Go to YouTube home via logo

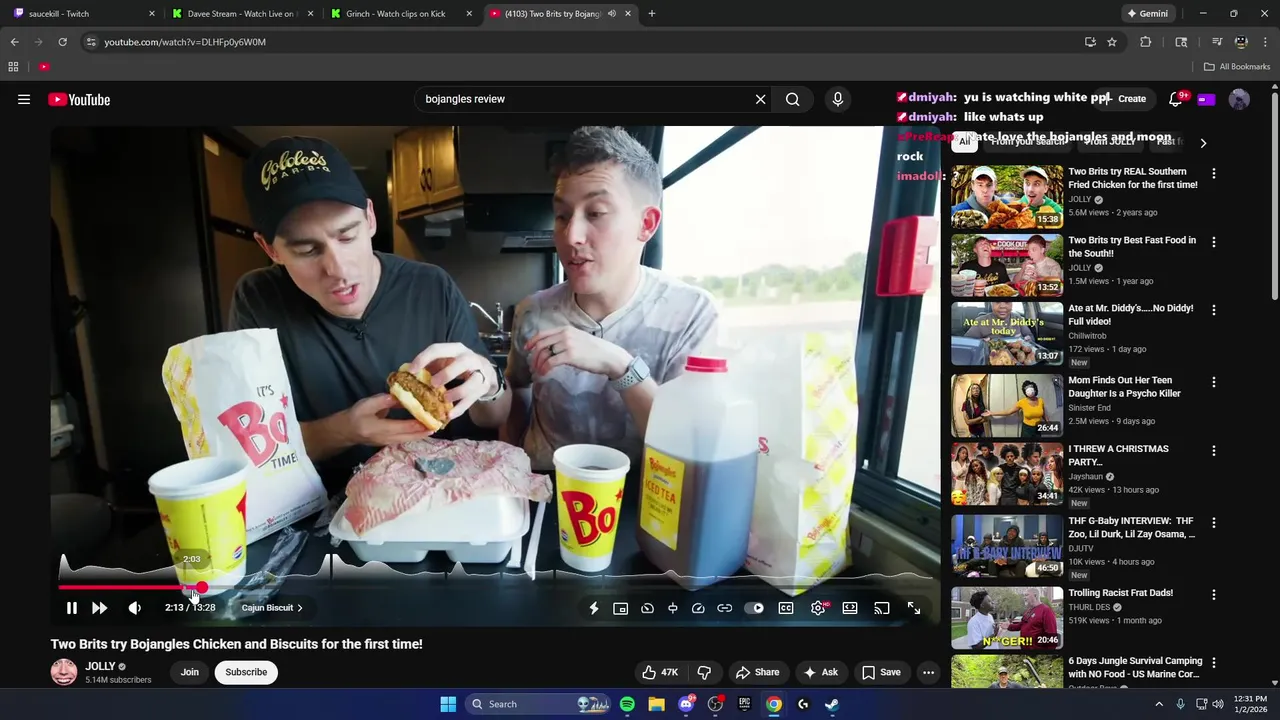click(x=79, y=99)
